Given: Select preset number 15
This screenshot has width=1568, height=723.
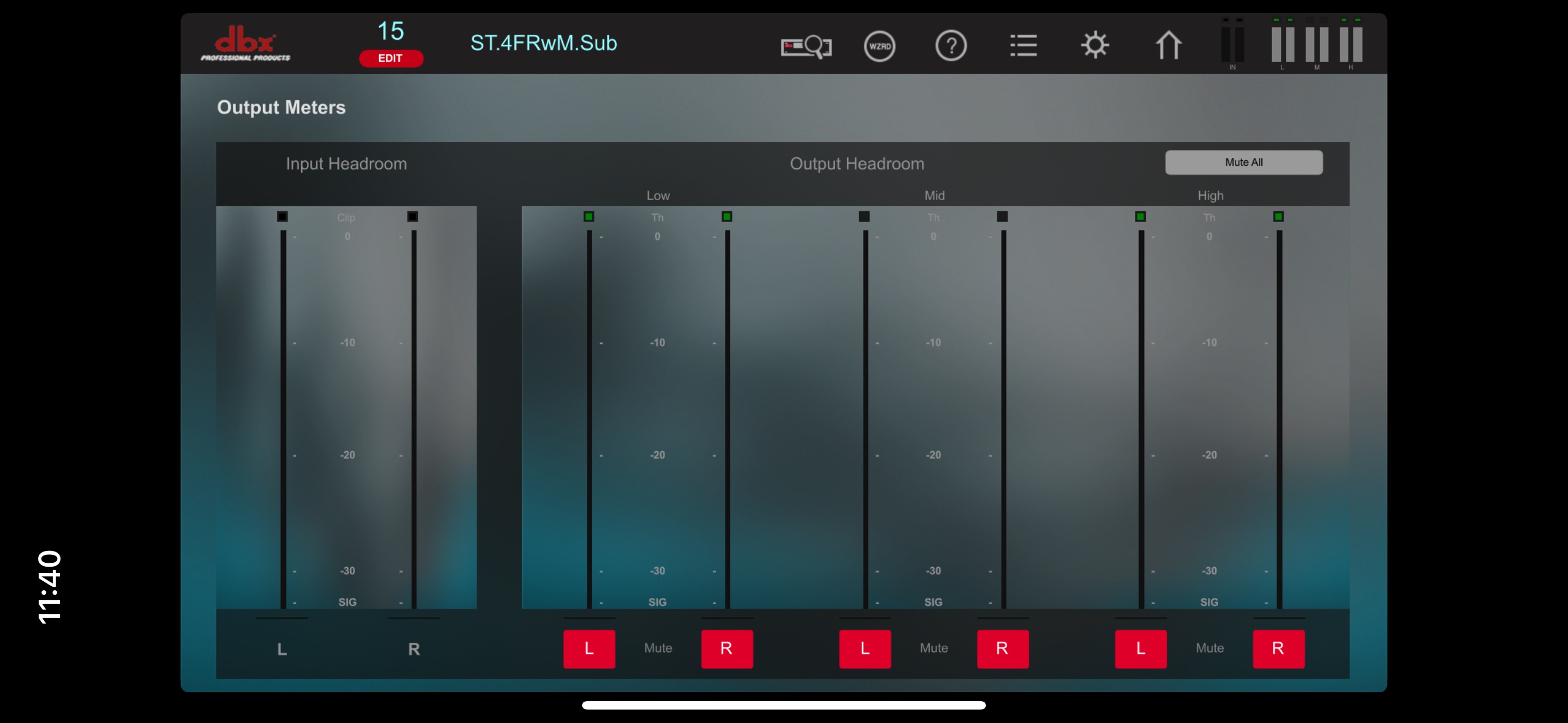Looking at the screenshot, I should [x=391, y=31].
